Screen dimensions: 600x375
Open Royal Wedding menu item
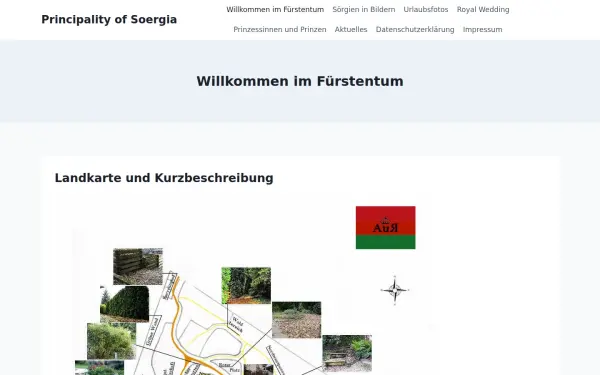click(483, 10)
